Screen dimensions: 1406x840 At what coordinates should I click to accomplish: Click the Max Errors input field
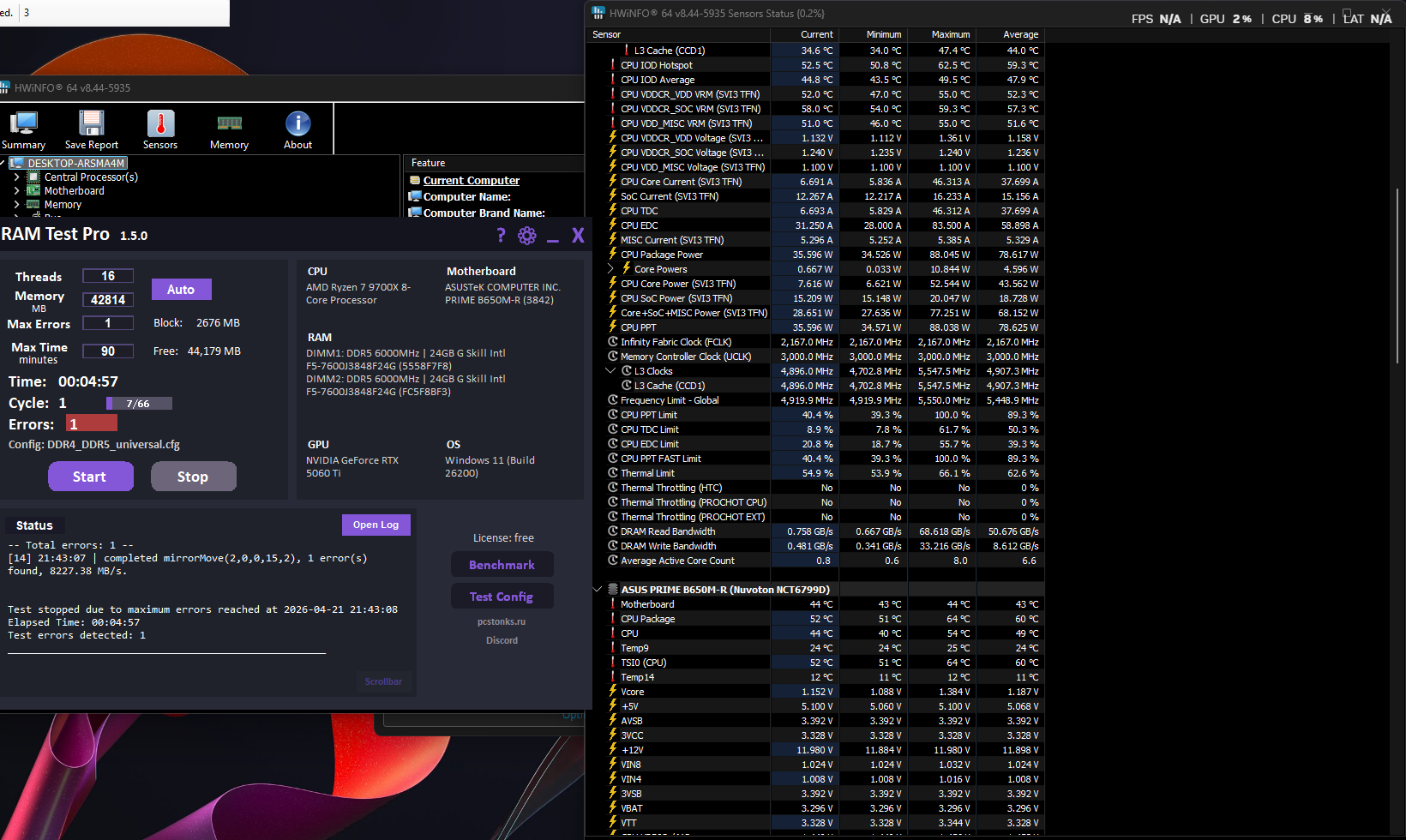[108, 323]
